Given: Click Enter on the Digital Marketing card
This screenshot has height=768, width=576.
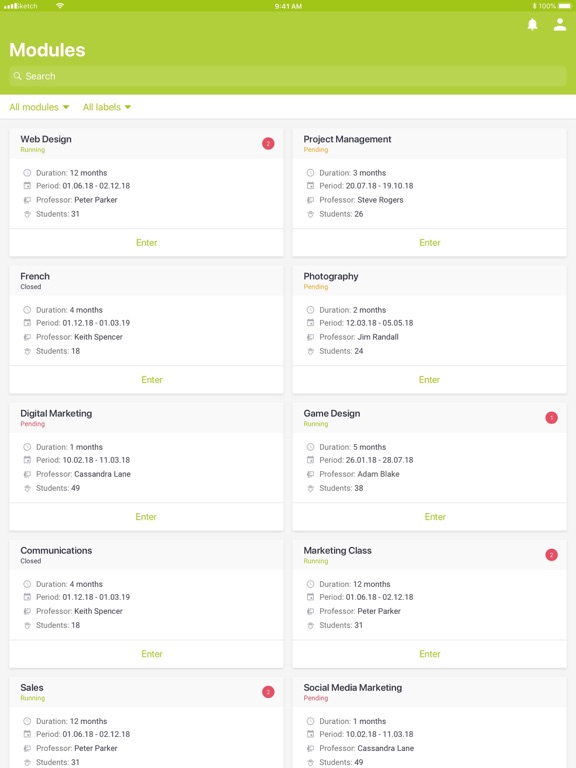Looking at the screenshot, I should tap(146, 517).
